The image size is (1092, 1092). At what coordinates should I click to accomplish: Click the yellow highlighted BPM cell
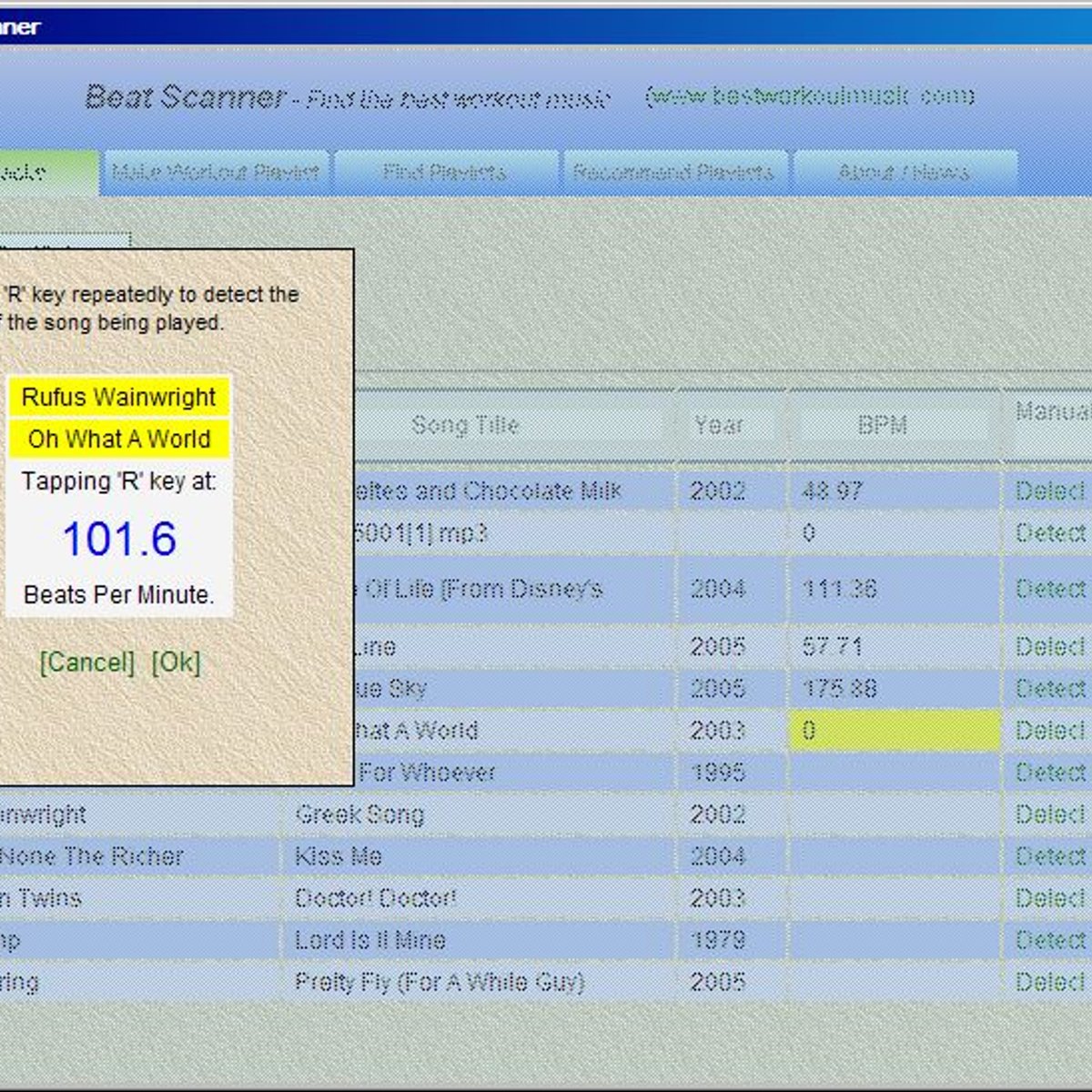pyautogui.click(x=895, y=730)
